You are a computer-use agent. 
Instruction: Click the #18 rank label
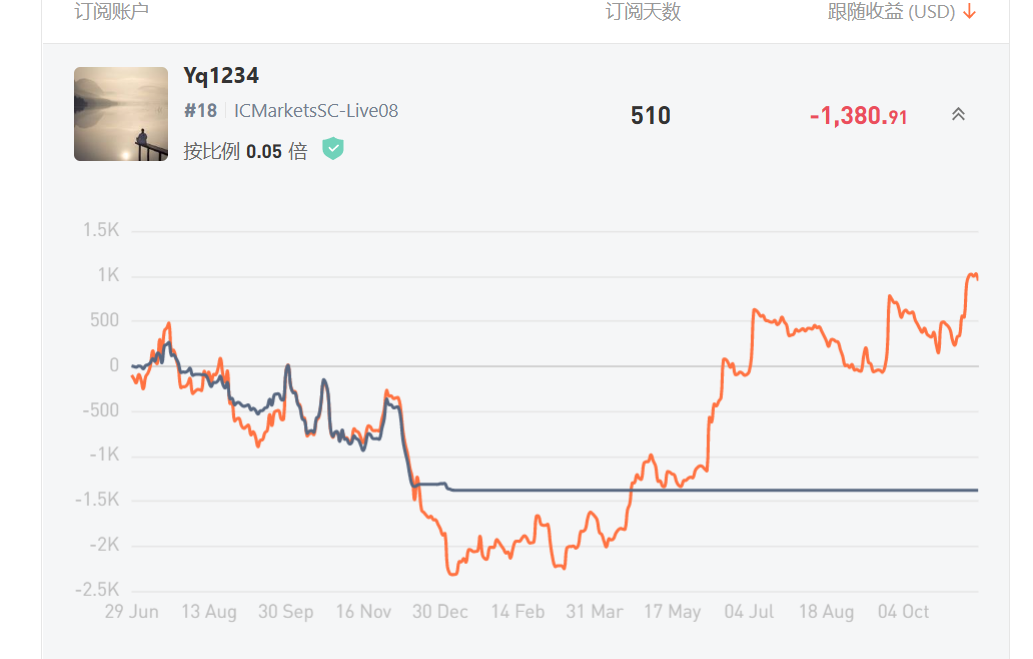(200, 111)
